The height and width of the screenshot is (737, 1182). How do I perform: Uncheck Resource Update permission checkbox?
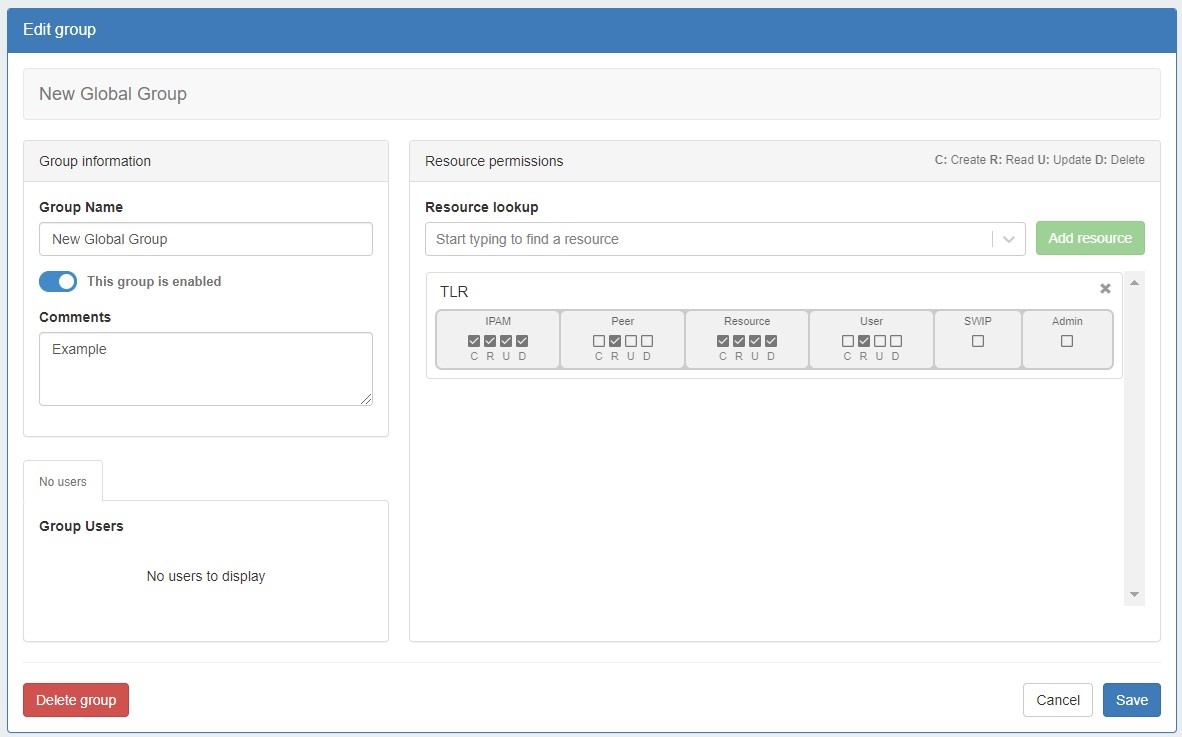click(x=755, y=341)
